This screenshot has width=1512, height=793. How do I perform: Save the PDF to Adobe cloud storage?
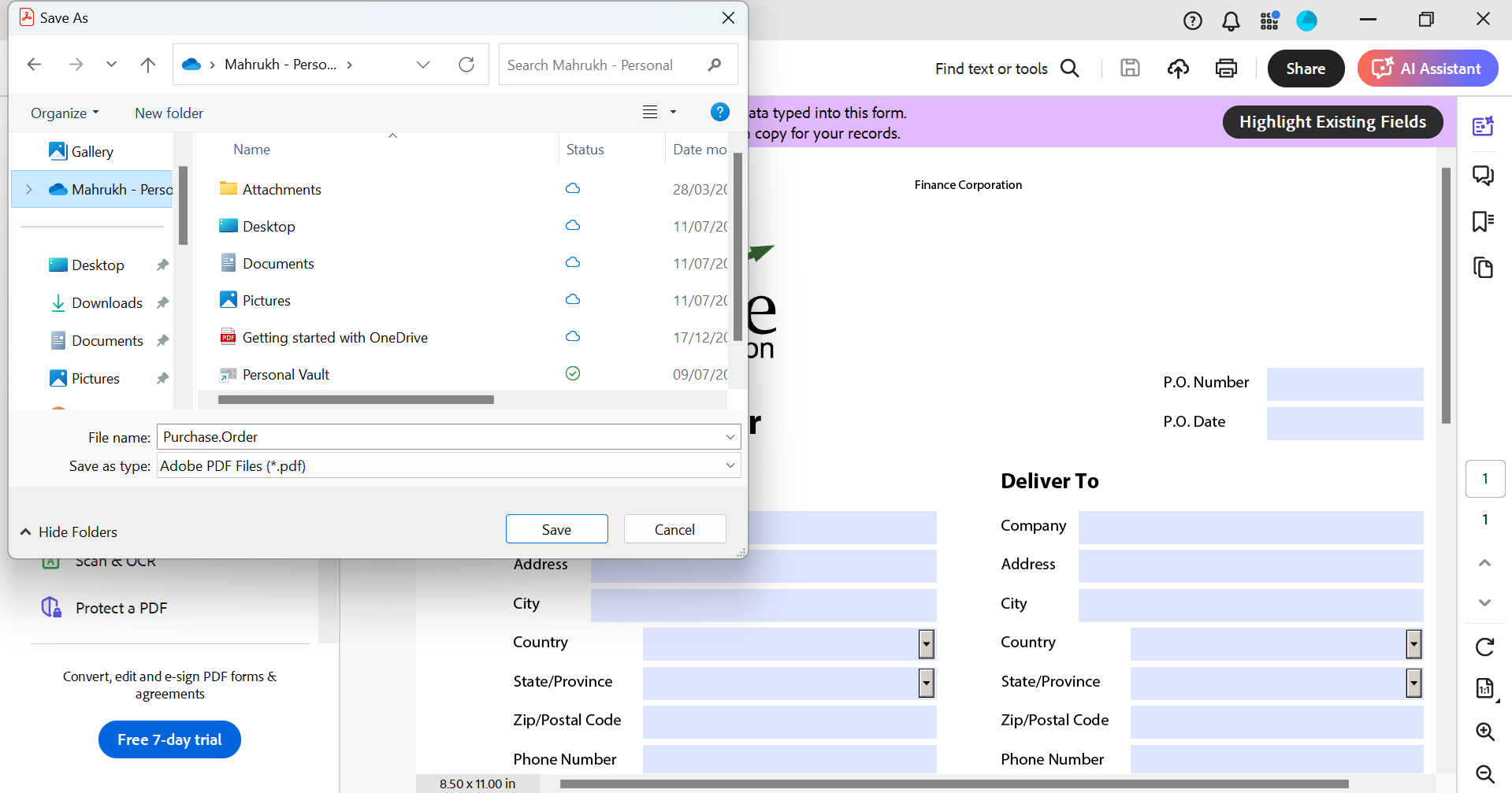[x=1178, y=69]
